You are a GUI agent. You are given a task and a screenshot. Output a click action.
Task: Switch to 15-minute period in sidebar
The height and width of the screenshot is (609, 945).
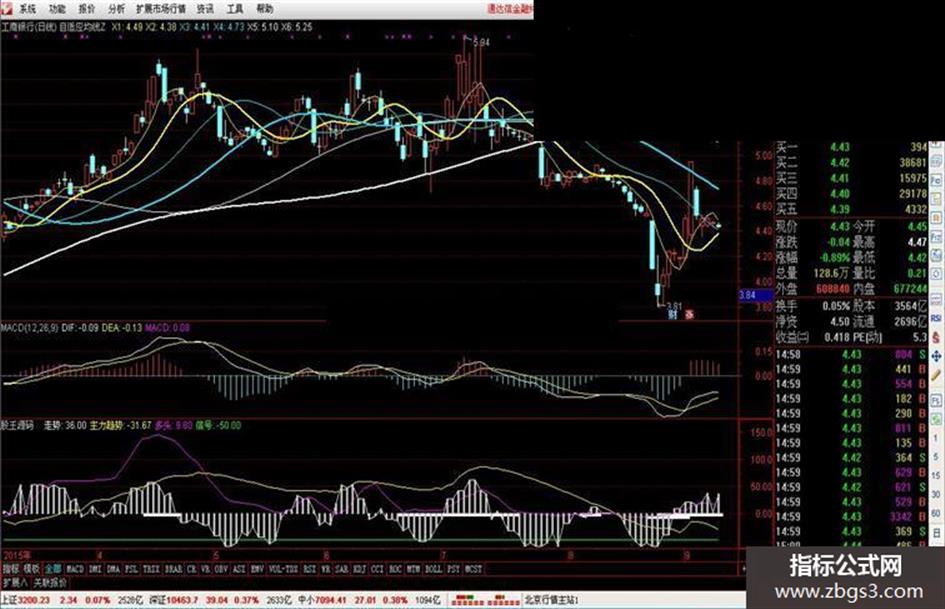pos(936,476)
